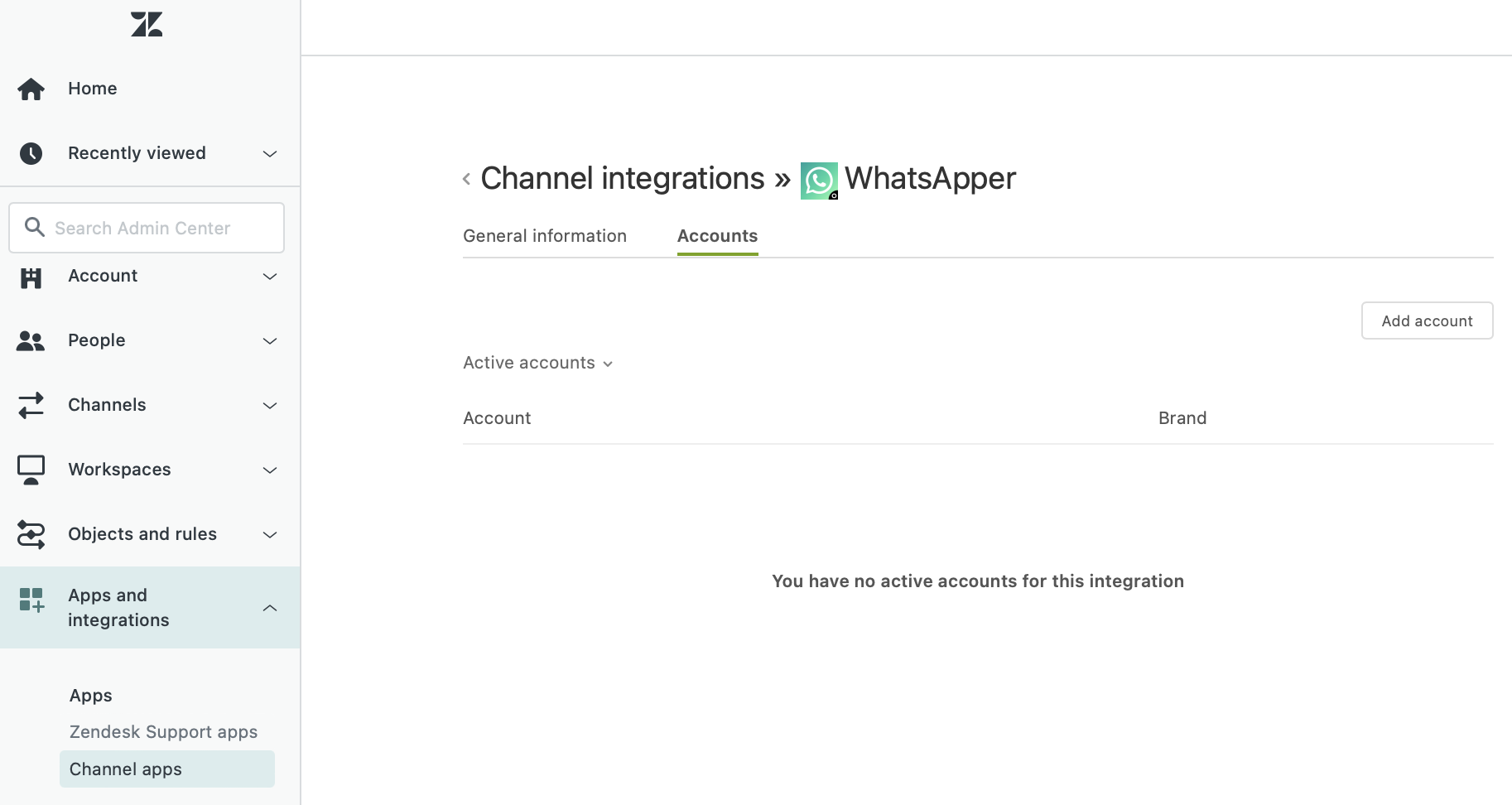1512x805 pixels.
Task: Expand the Recently viewed chevron
Action: (x=270, y=154)
